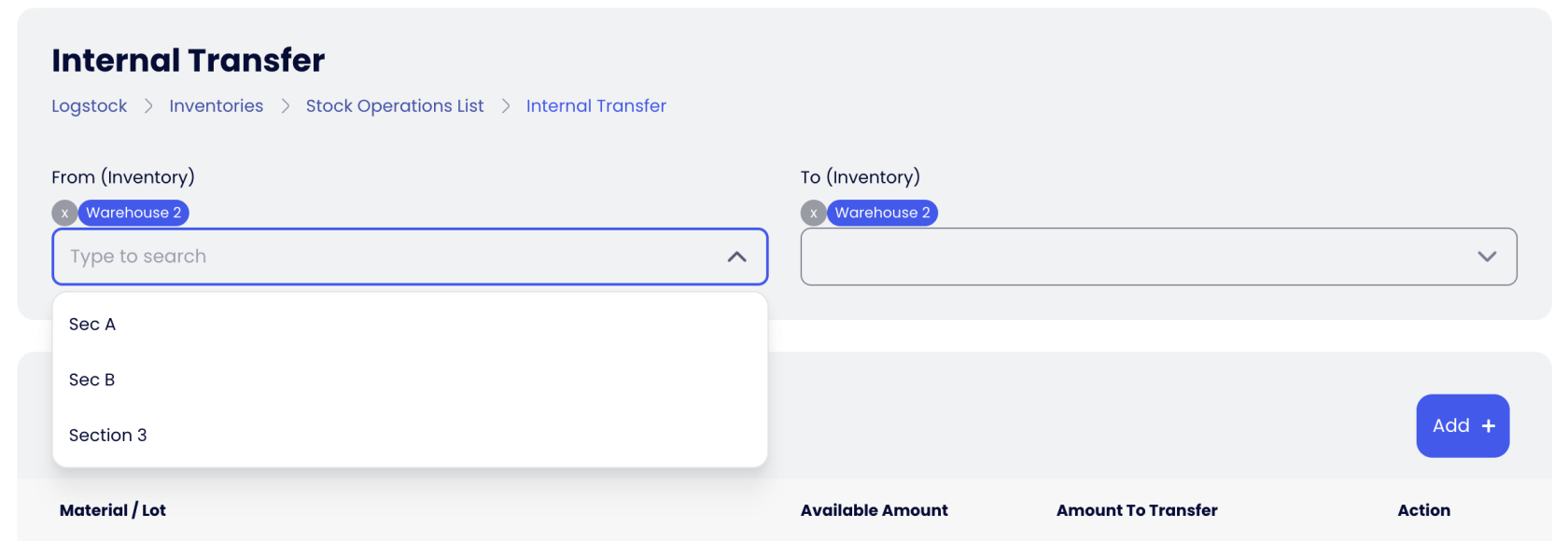1568x541 pixels.
Task: Click Material / Lot column header
Action: tap(113, 510)
